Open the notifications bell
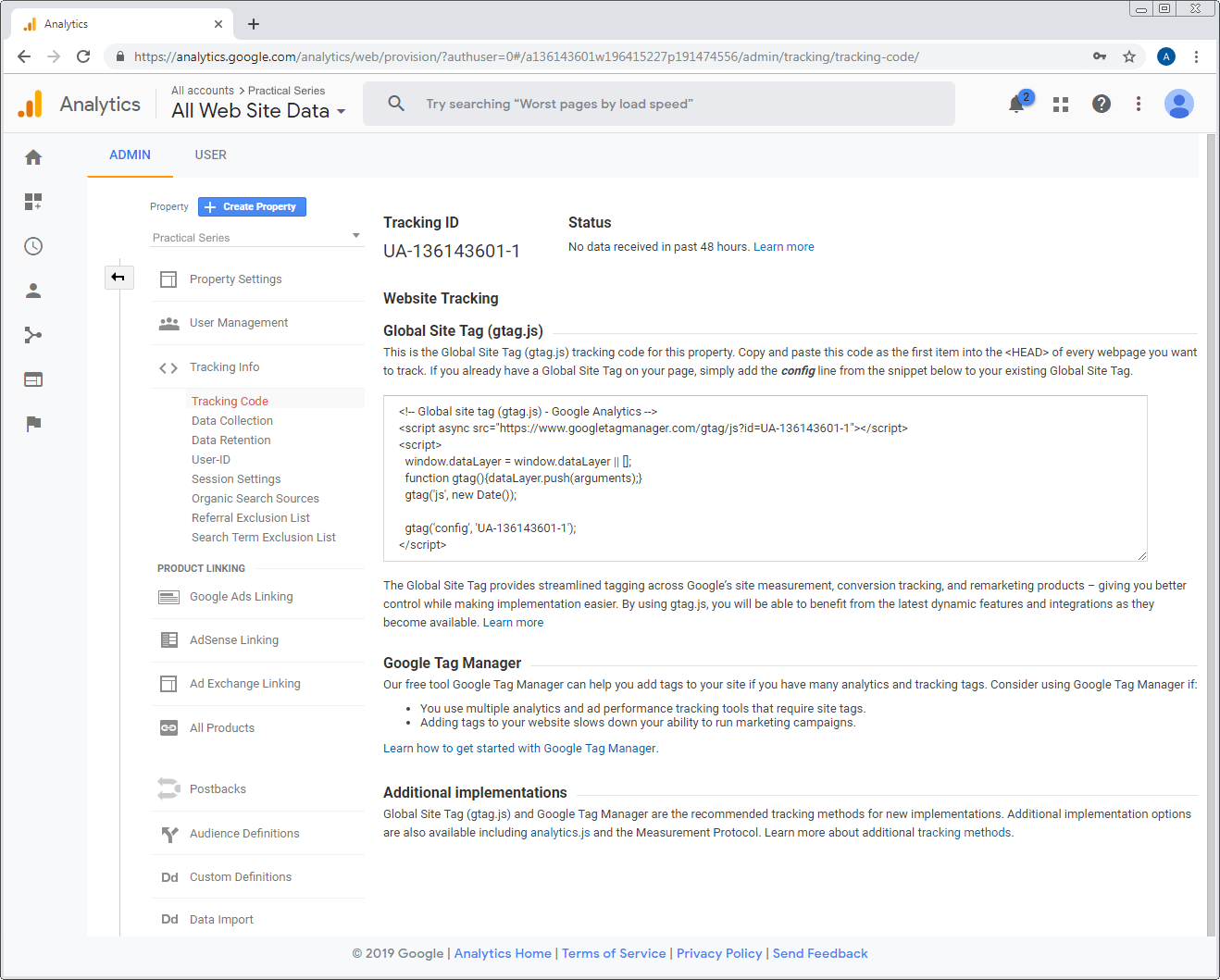This screenshot has height=980, width=1220. pyautogui.click(x=1016, y=104)
